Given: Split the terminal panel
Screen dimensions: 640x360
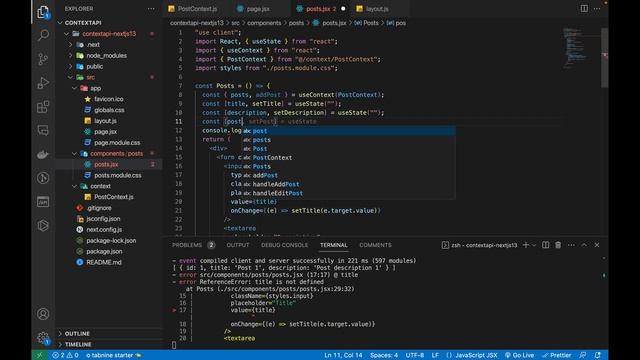Looking at the screenshot, I should pos(545,245).
